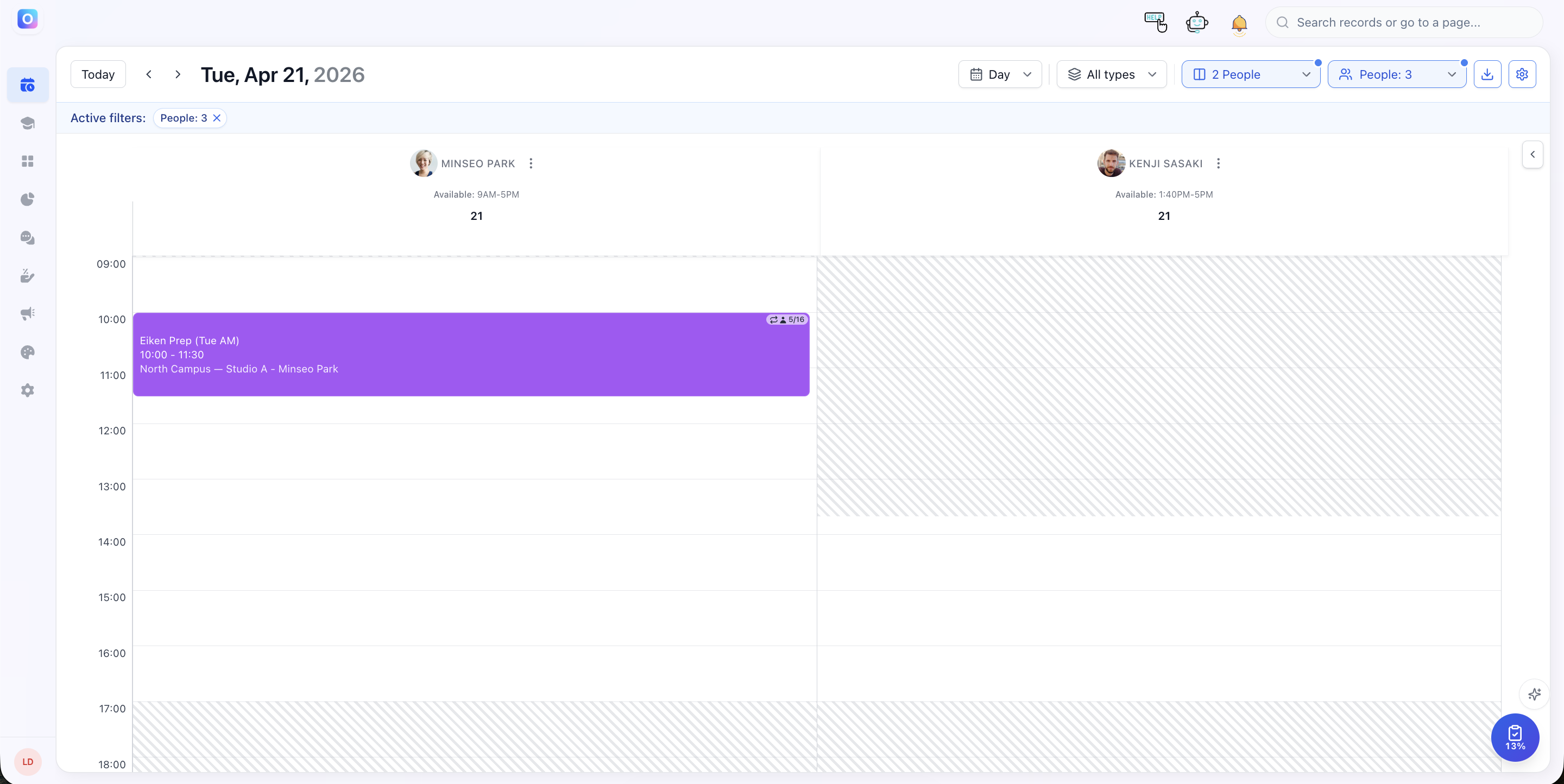The height and width of the screenshot is (784, 1564).
Task: Click the download export button
Action: [1487, 74]
